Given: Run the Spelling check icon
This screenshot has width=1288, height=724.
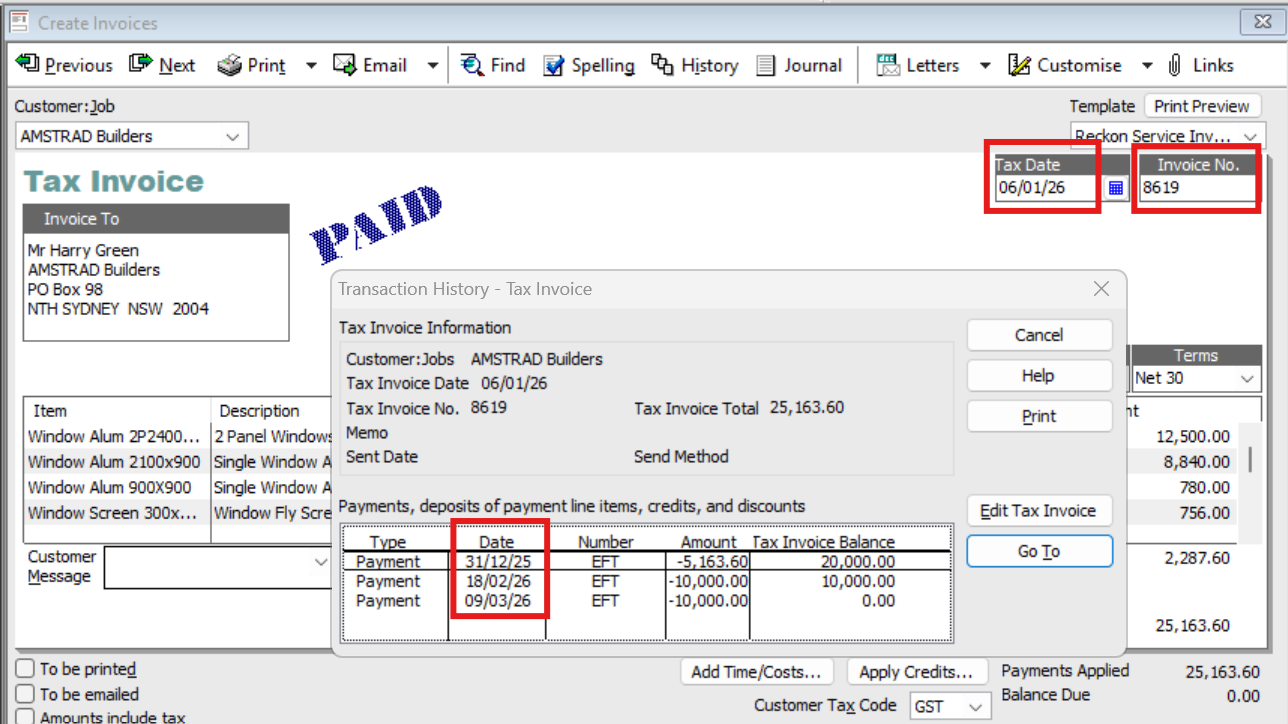Looking at the screenshot, I should pos(554,65).
